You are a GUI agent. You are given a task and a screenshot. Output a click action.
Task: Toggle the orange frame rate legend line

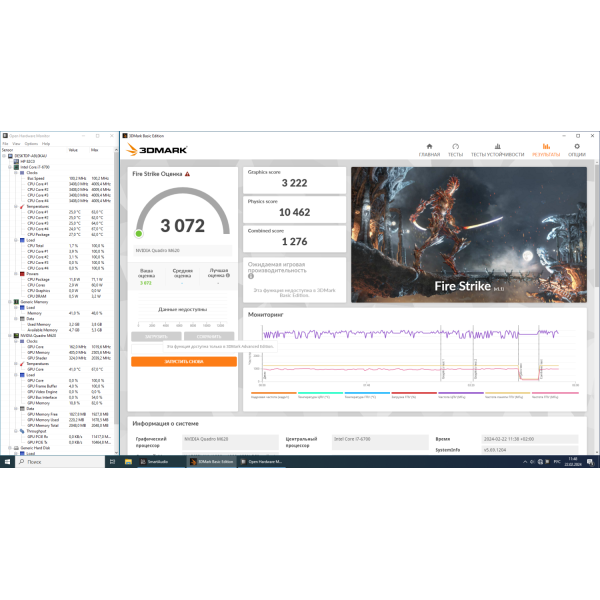274,393
